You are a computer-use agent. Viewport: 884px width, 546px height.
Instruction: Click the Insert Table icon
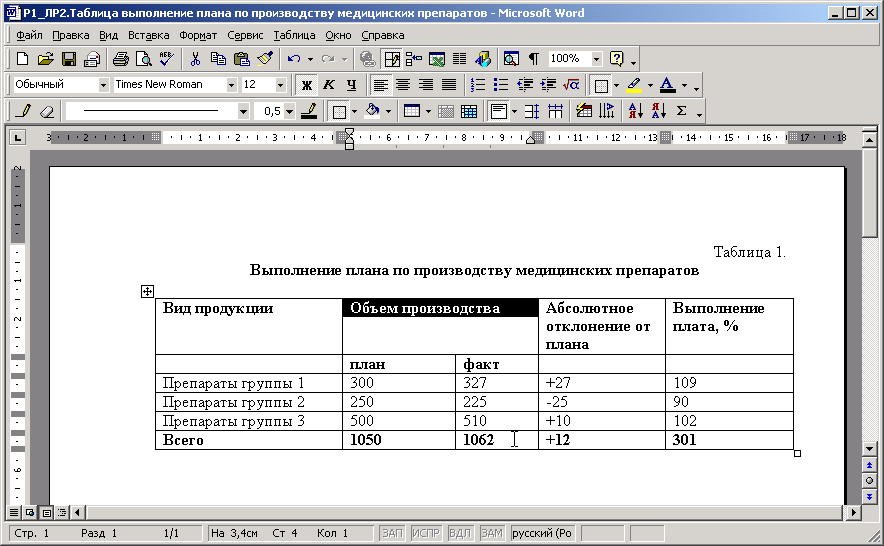coord(412,111)
